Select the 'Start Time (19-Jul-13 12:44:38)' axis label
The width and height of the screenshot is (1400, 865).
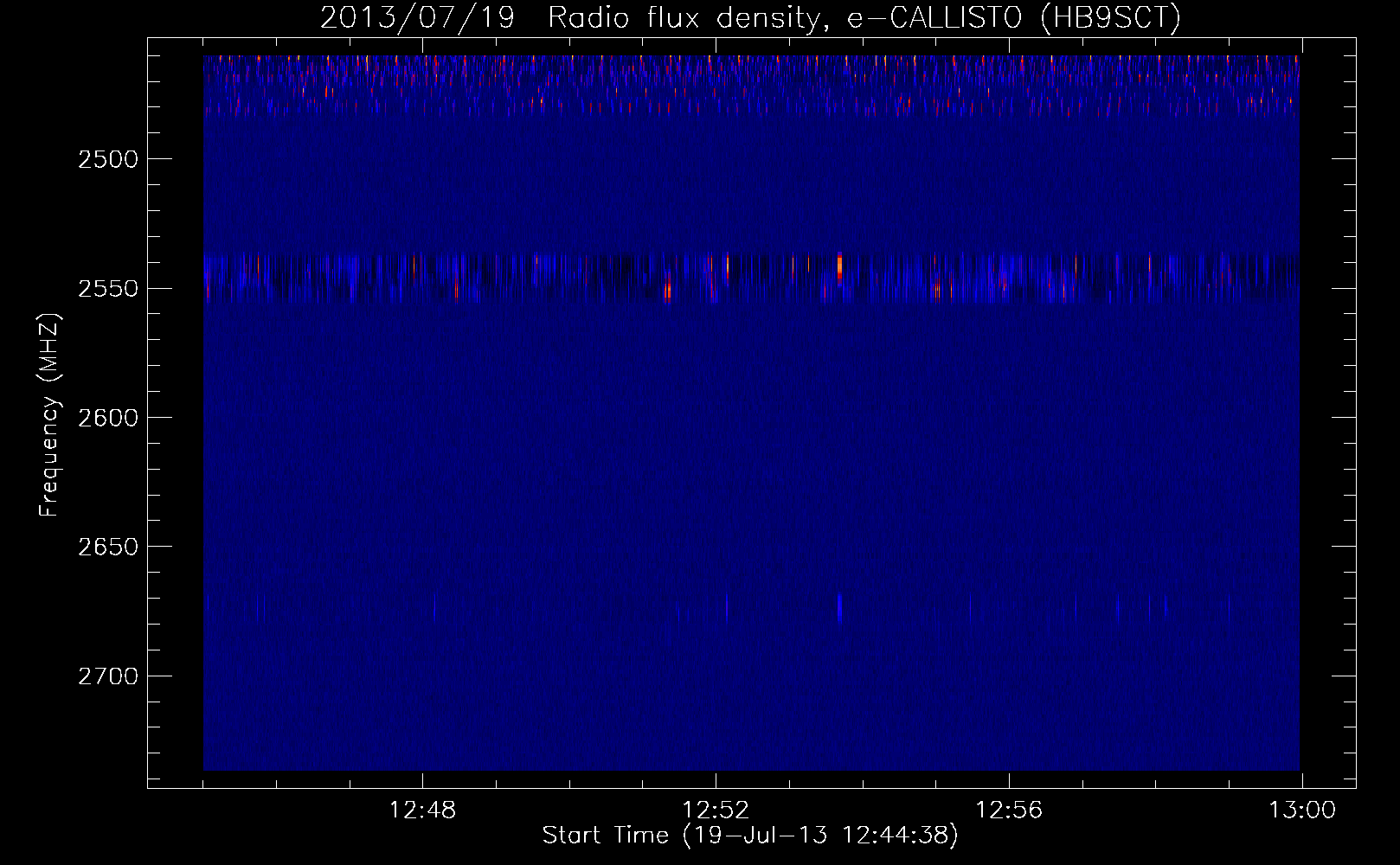750,836
